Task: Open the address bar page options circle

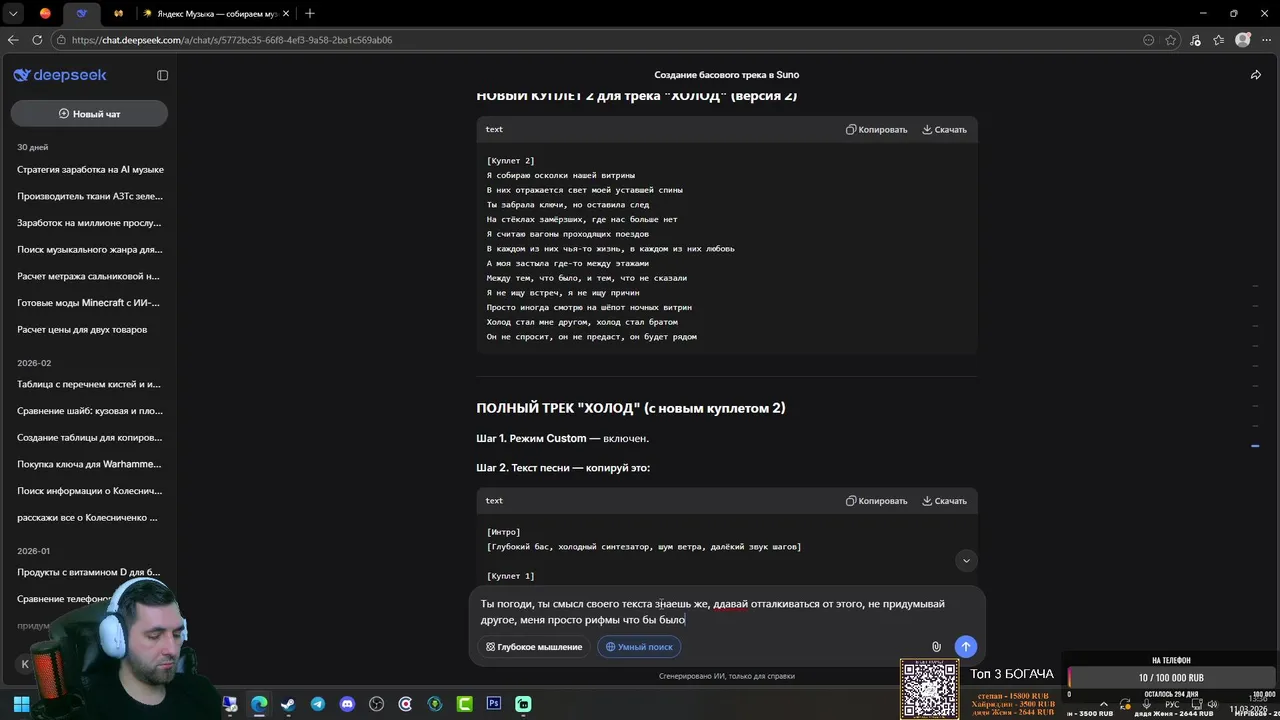Action: click(x=1149, y=40)
